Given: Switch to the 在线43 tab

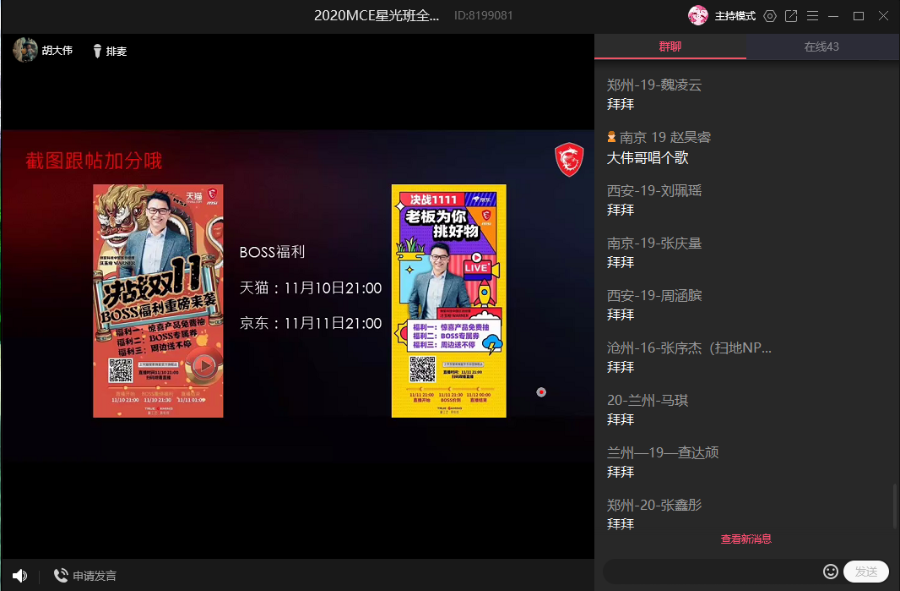Looking at the screenshot, I should click(x=822, y=46).
